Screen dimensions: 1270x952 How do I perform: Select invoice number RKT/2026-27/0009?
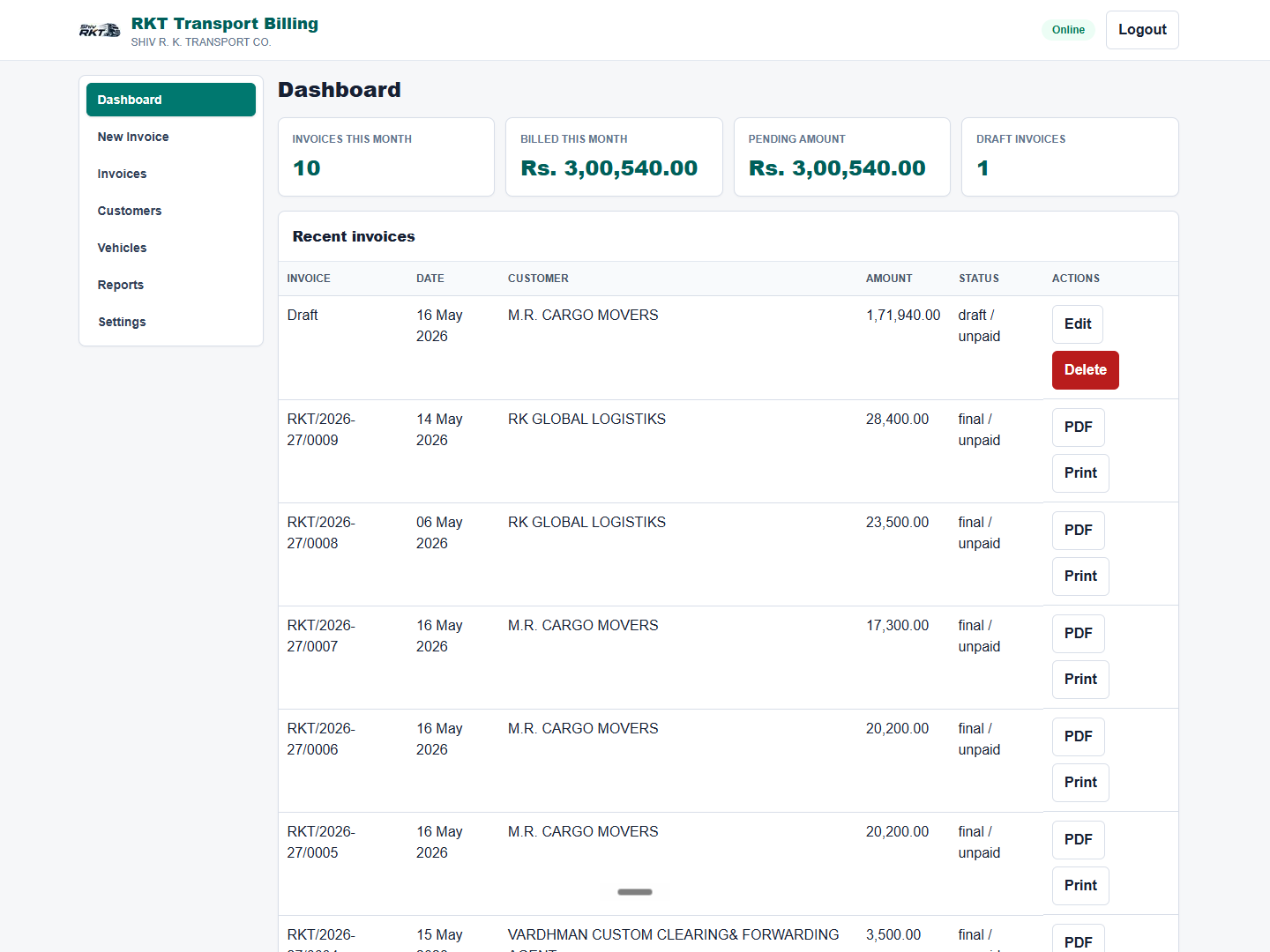pyautogui.click(x=321, y=429)
